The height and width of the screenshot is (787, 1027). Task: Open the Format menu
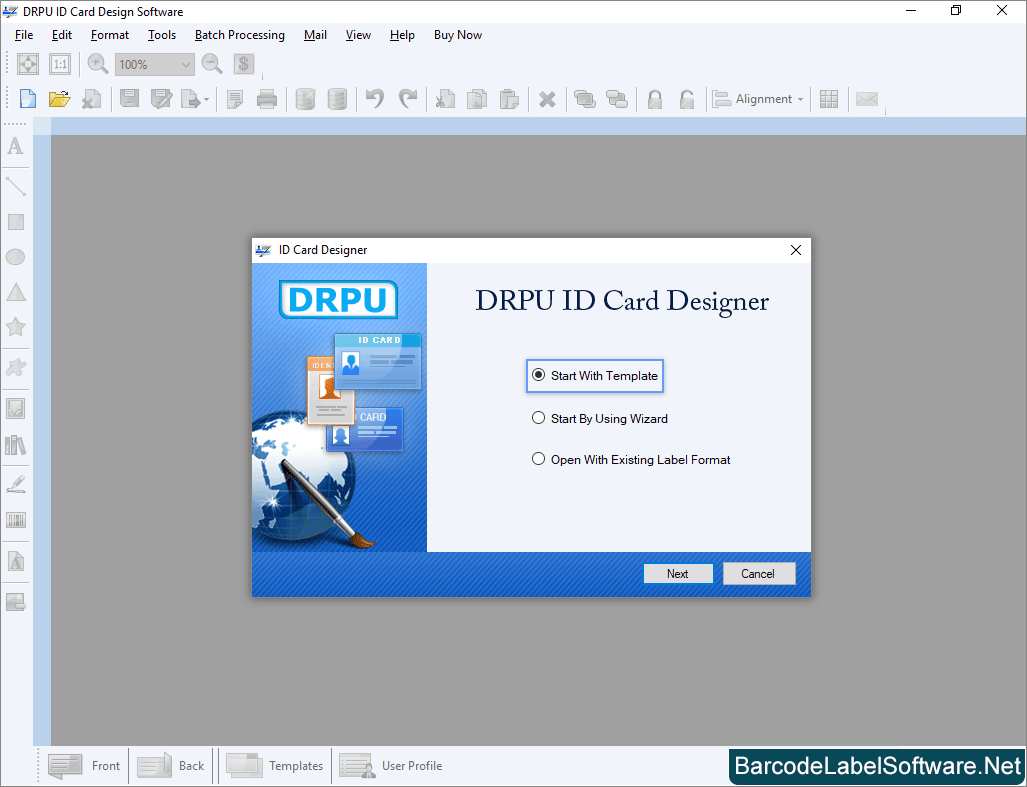point(109,35)
